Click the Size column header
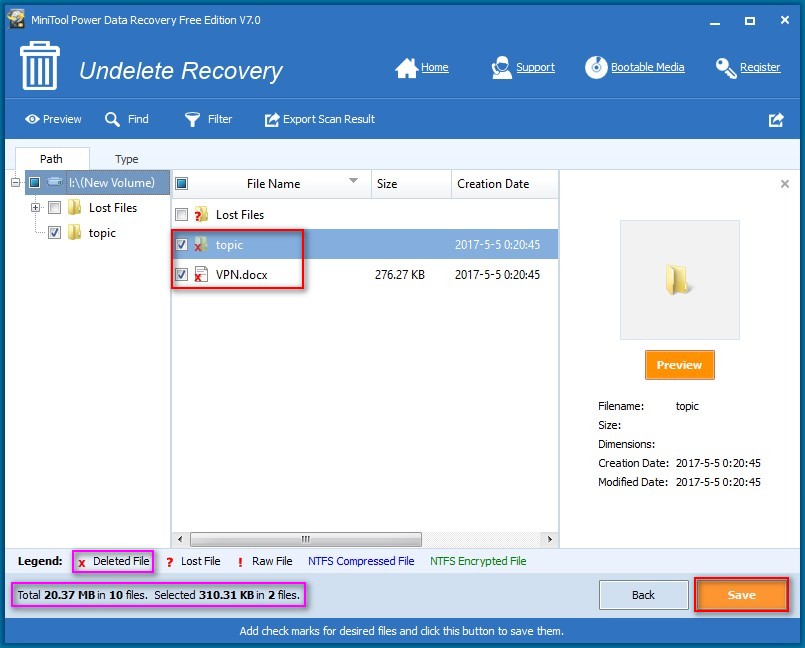This screenshot has width=805, height=648. [411, 184]
